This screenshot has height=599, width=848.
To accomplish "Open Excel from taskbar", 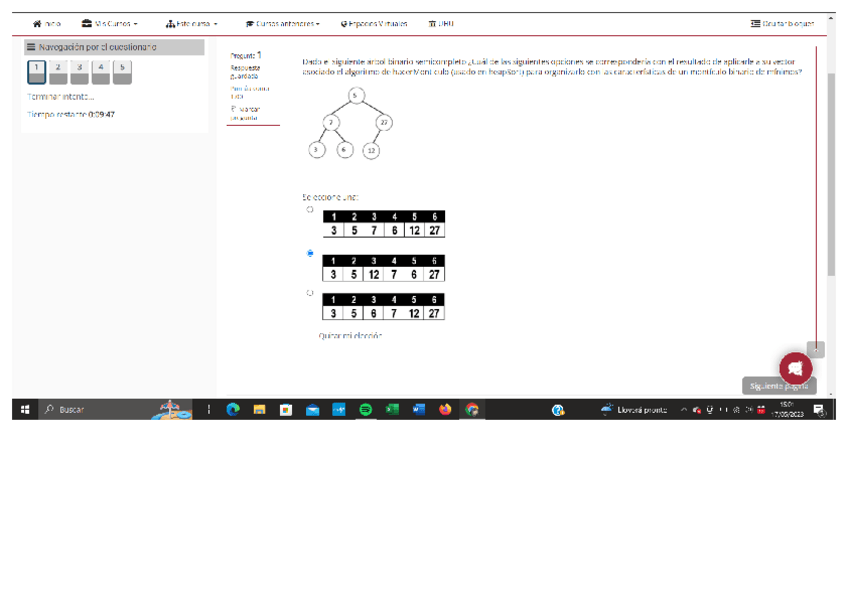I will click(392, 410).
